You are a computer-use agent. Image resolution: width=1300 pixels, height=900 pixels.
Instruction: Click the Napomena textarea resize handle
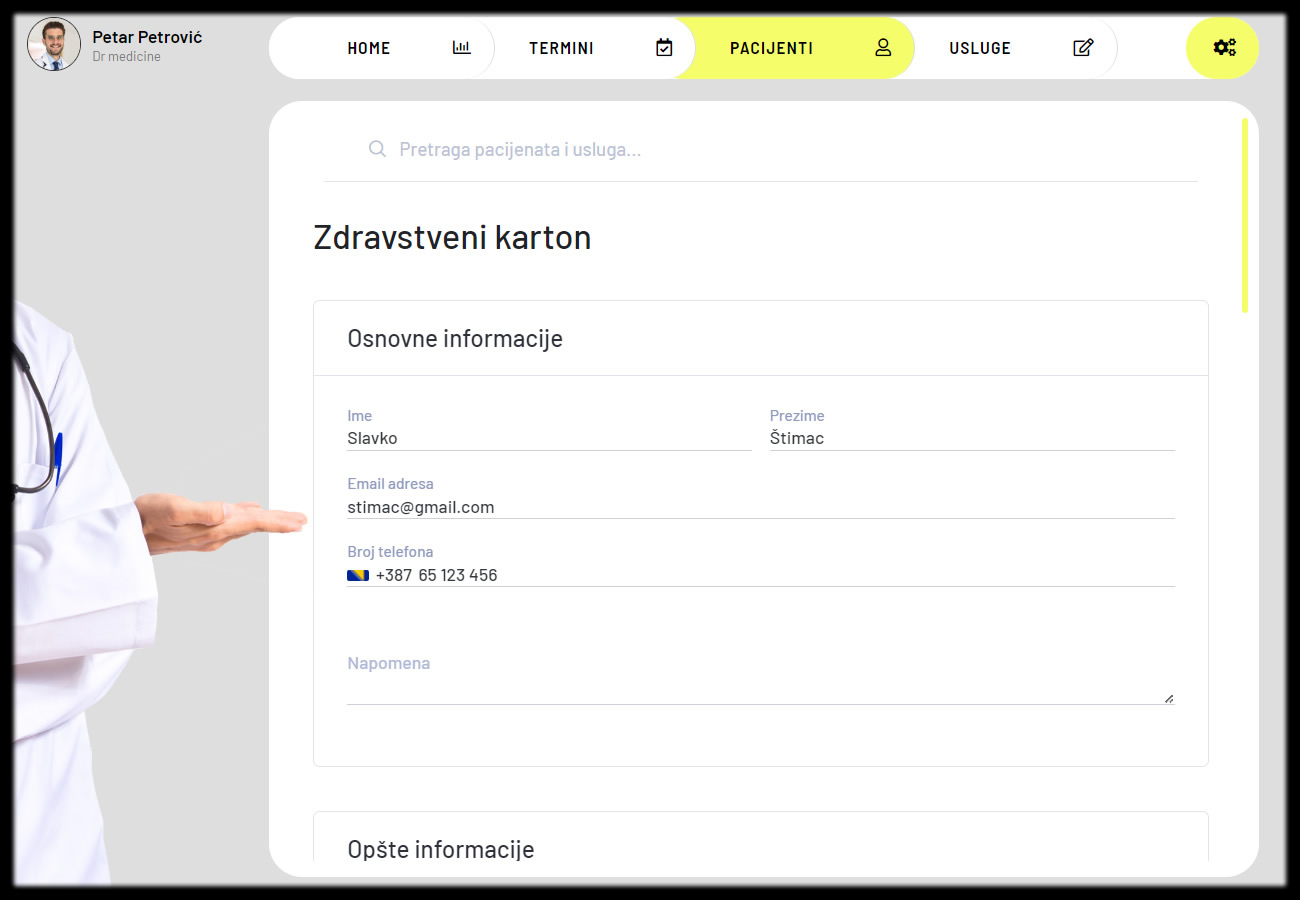pyautogui.click(x=1169, y=698)
